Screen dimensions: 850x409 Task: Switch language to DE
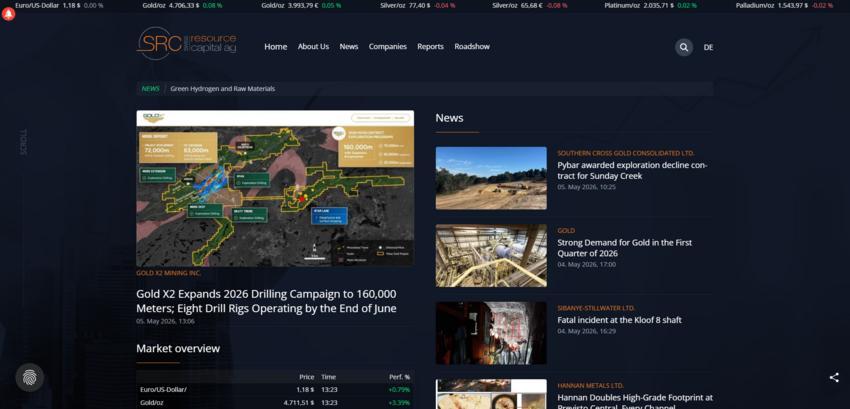[x=708, y=47]
